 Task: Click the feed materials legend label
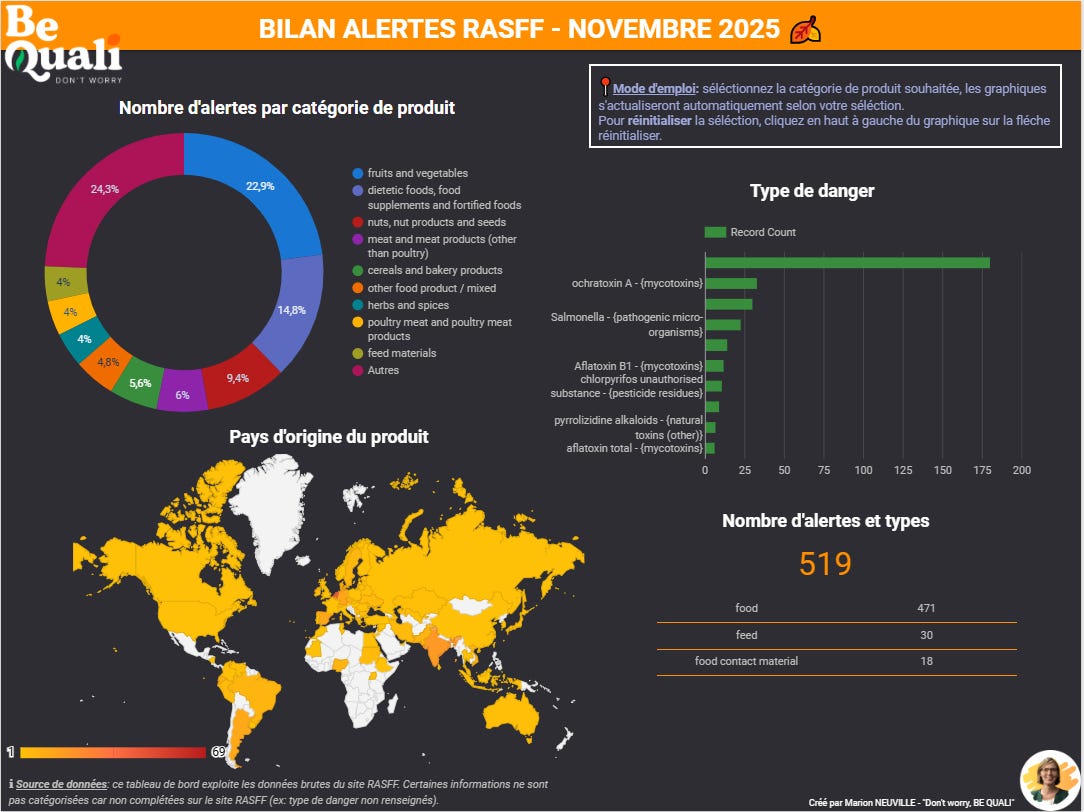pos(402,353)
